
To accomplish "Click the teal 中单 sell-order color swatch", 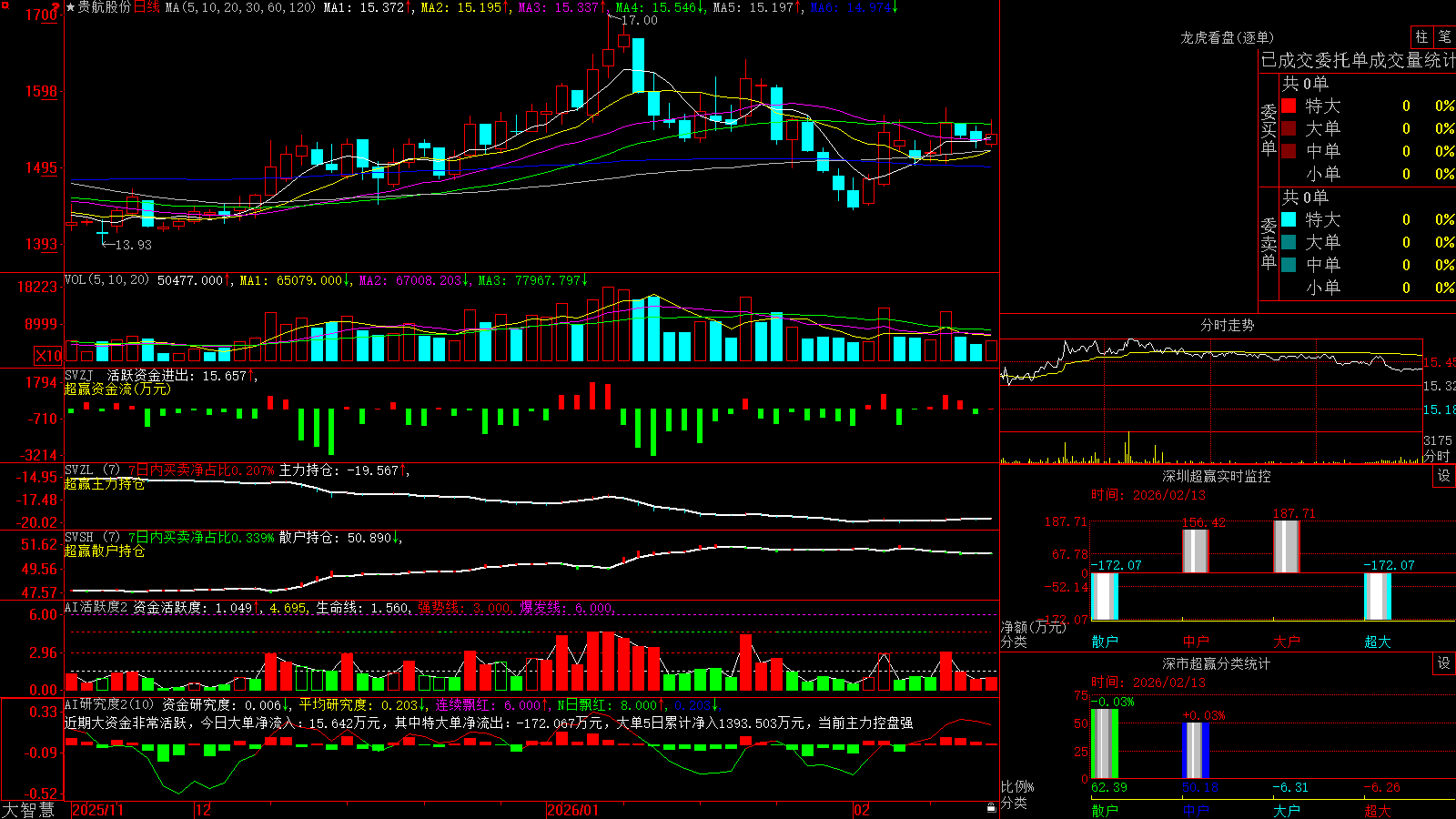I will 1289,265.
